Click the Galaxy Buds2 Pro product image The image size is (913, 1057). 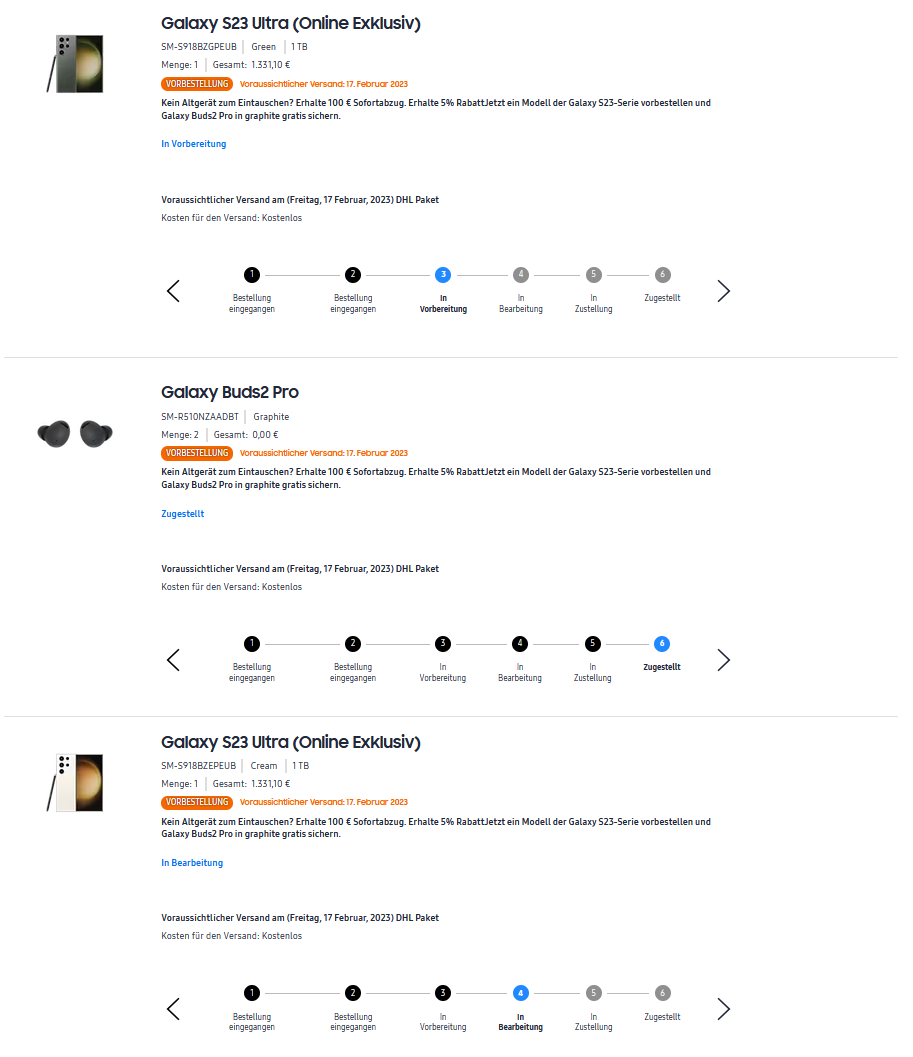tap(75, 433)
